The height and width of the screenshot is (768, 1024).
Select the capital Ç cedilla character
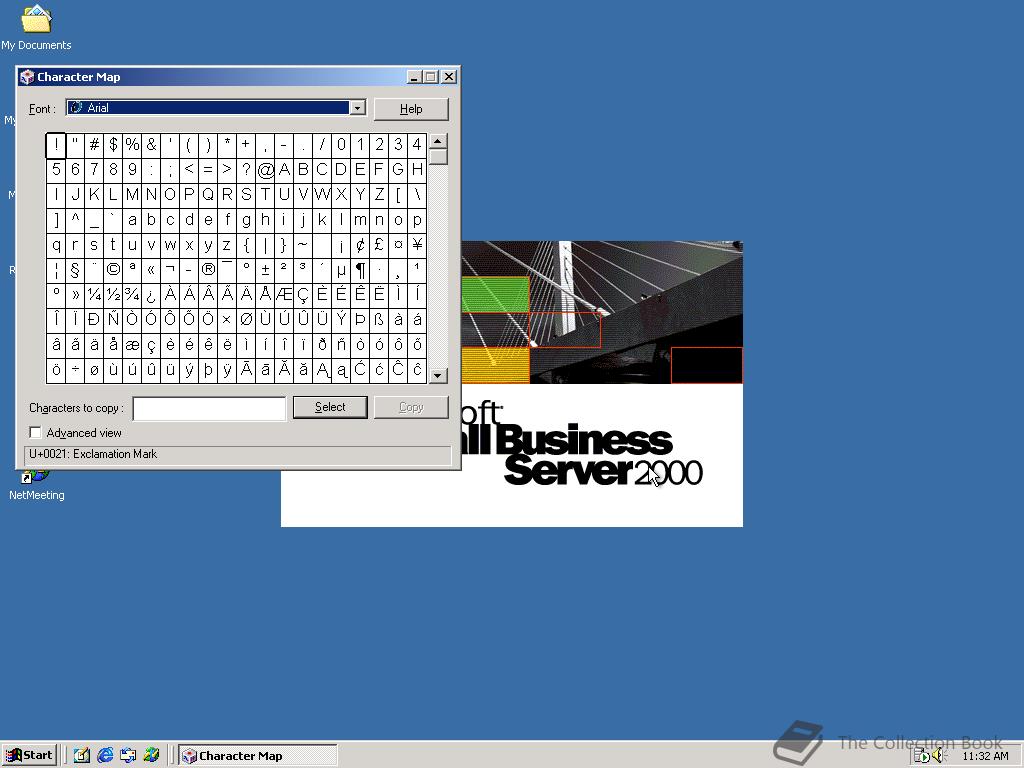[303, 295]
